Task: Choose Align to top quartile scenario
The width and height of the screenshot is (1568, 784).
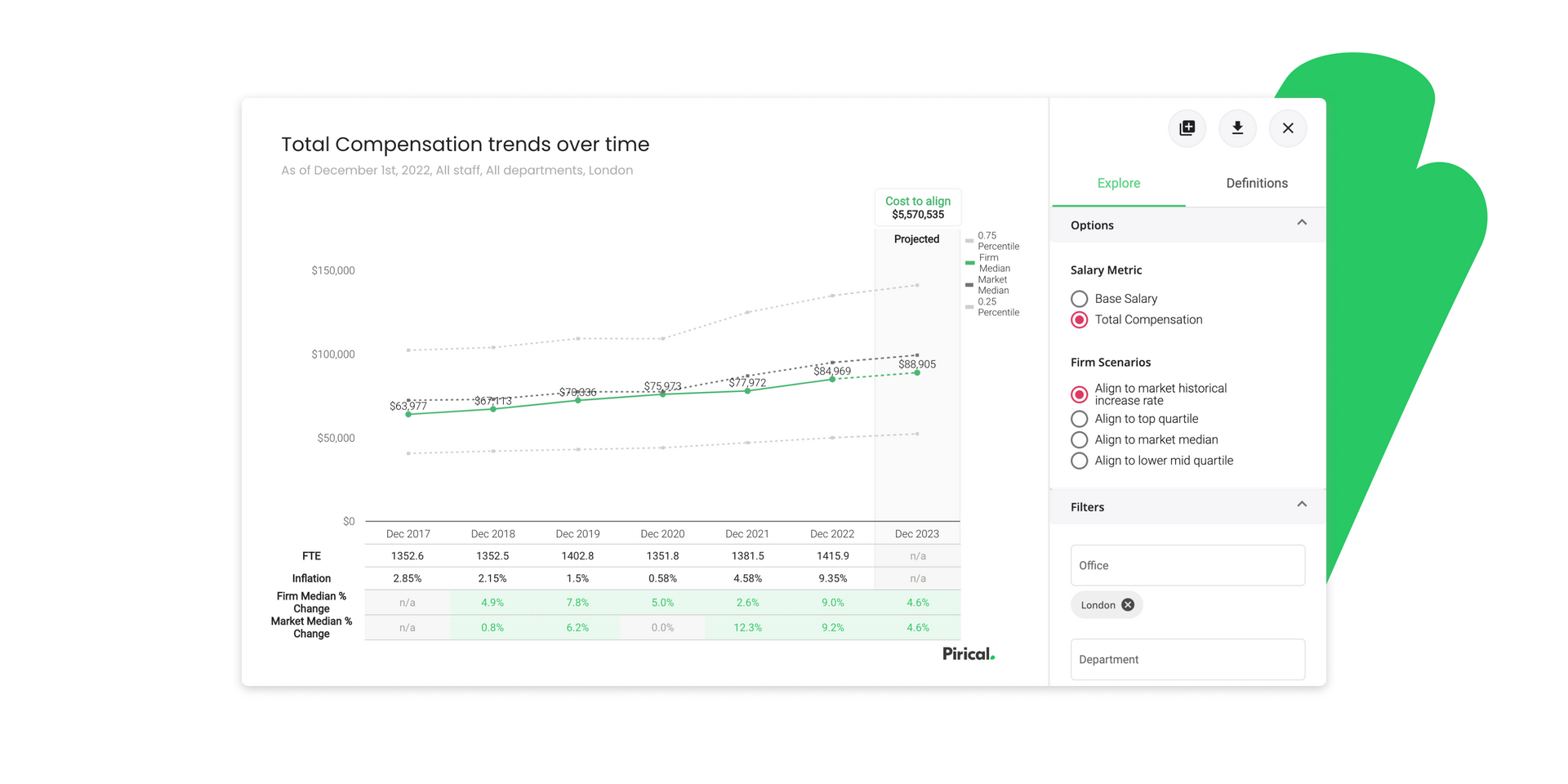Action: tap(1079, 419)
